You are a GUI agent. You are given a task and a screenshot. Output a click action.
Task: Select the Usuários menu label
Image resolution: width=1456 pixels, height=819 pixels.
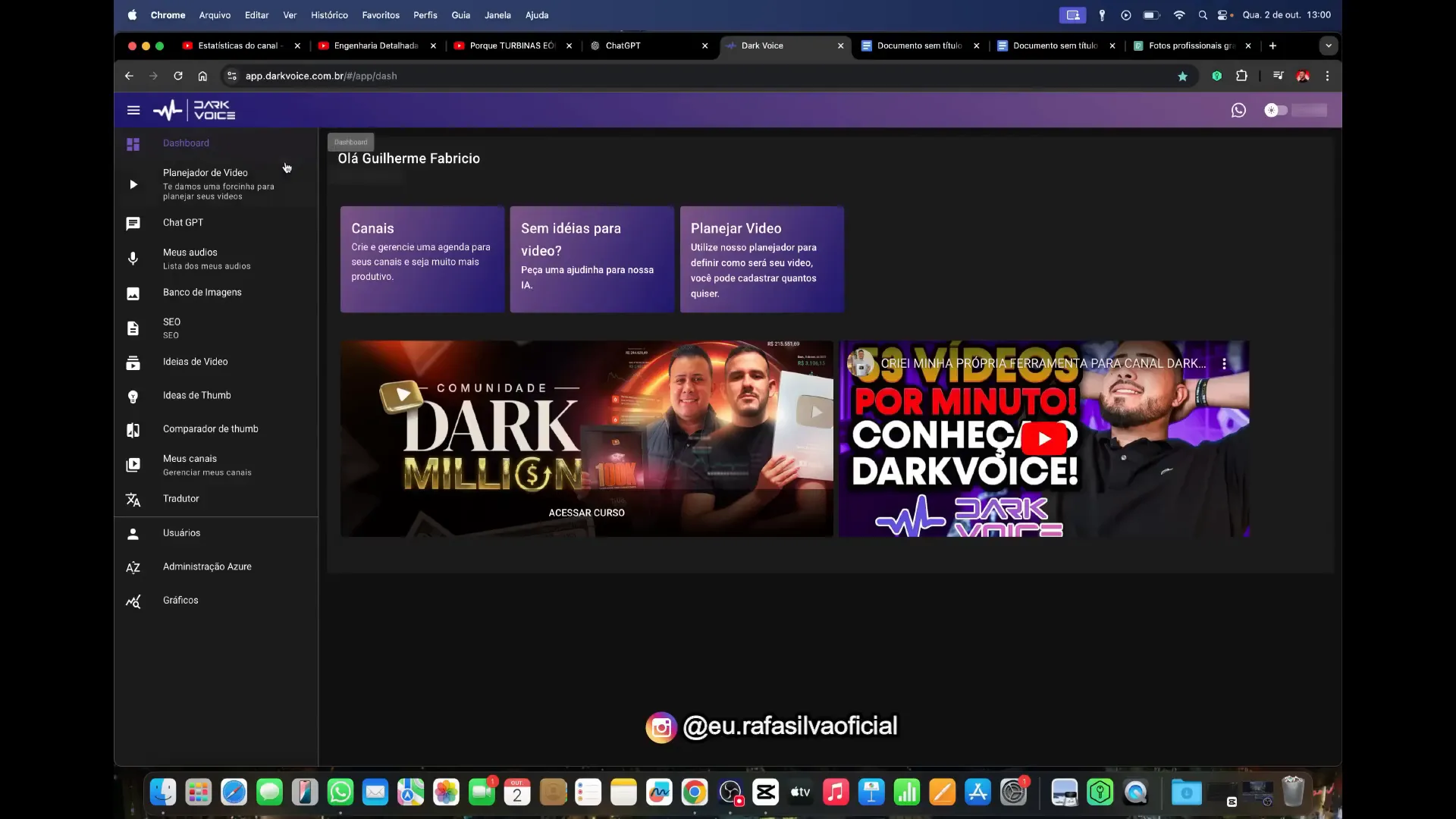click(181, 533)
